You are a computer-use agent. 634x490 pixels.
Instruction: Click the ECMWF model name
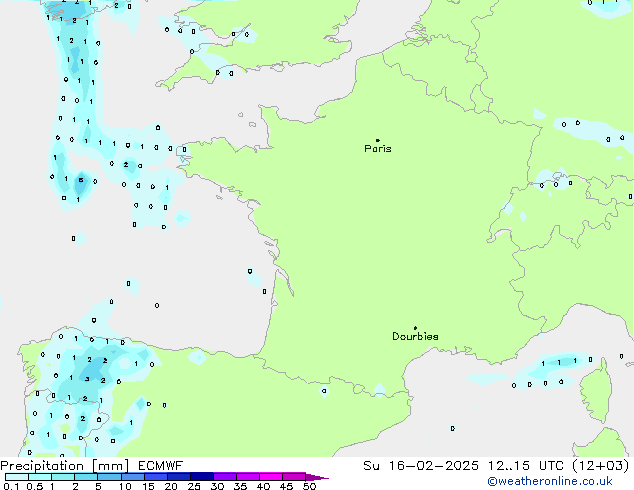click(161, 466)
